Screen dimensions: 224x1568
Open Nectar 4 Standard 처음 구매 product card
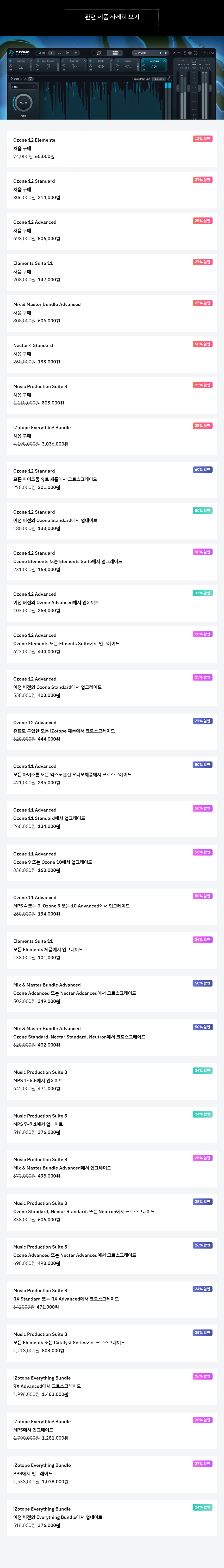[x=112, y=354]
